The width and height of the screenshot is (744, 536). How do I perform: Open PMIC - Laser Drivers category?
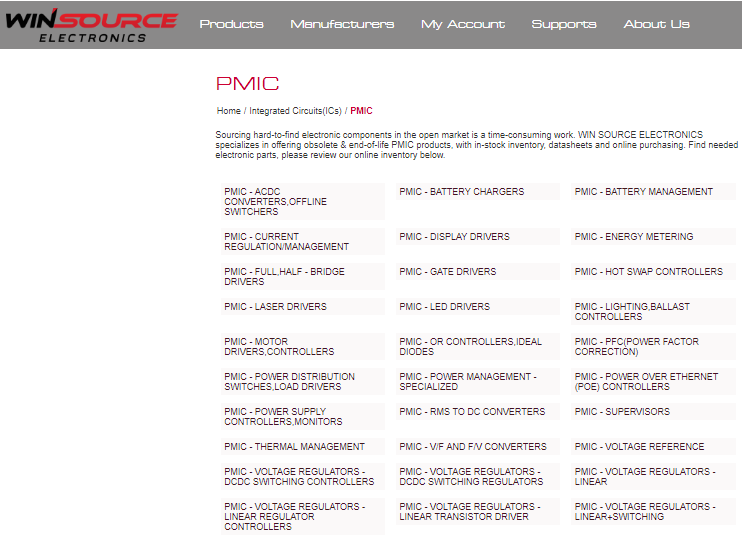[x=303, y=306]
